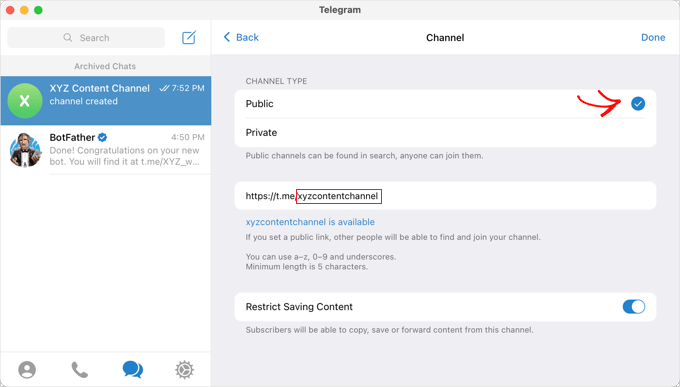Click the 'channel created' message preview
Screen dimensions: 680x387
tap(83, 102)
